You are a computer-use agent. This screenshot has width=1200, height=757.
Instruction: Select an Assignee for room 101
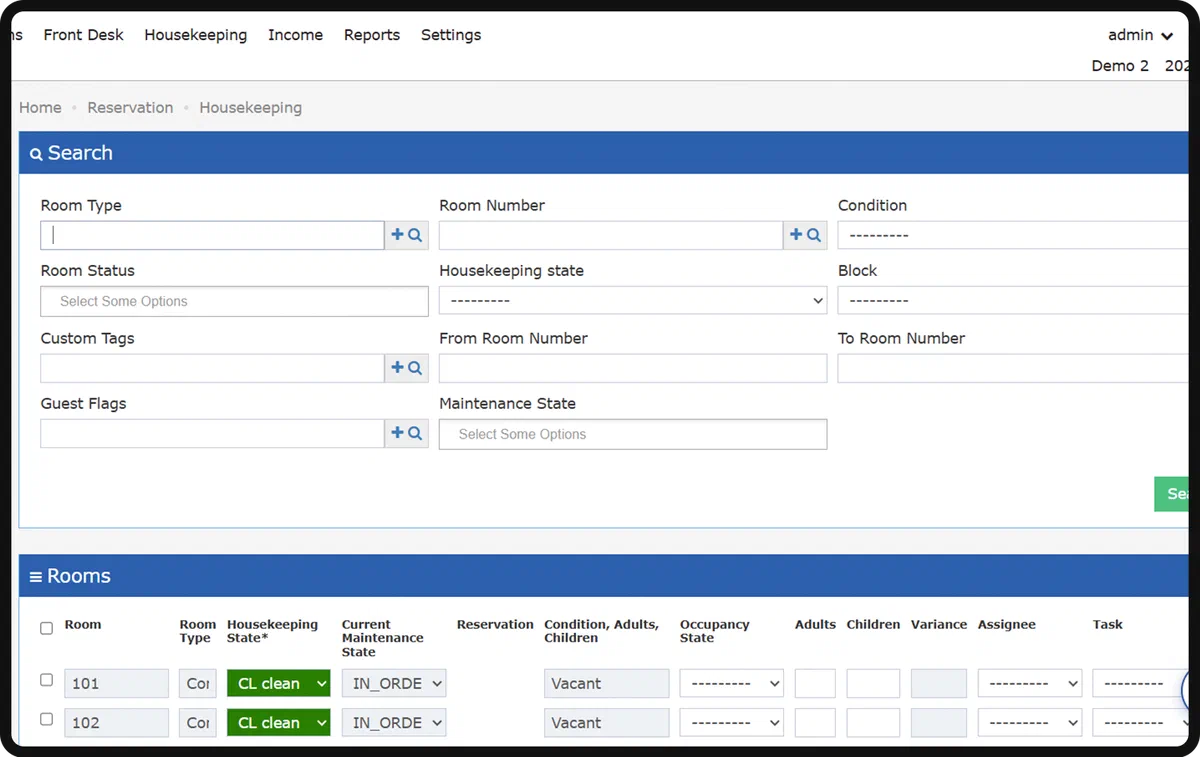point(1030,684)
